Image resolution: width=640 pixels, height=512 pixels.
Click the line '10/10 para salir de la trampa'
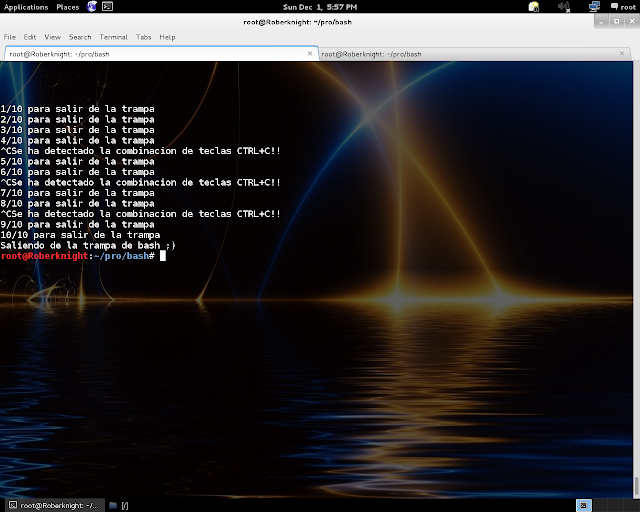pos(80,235)
